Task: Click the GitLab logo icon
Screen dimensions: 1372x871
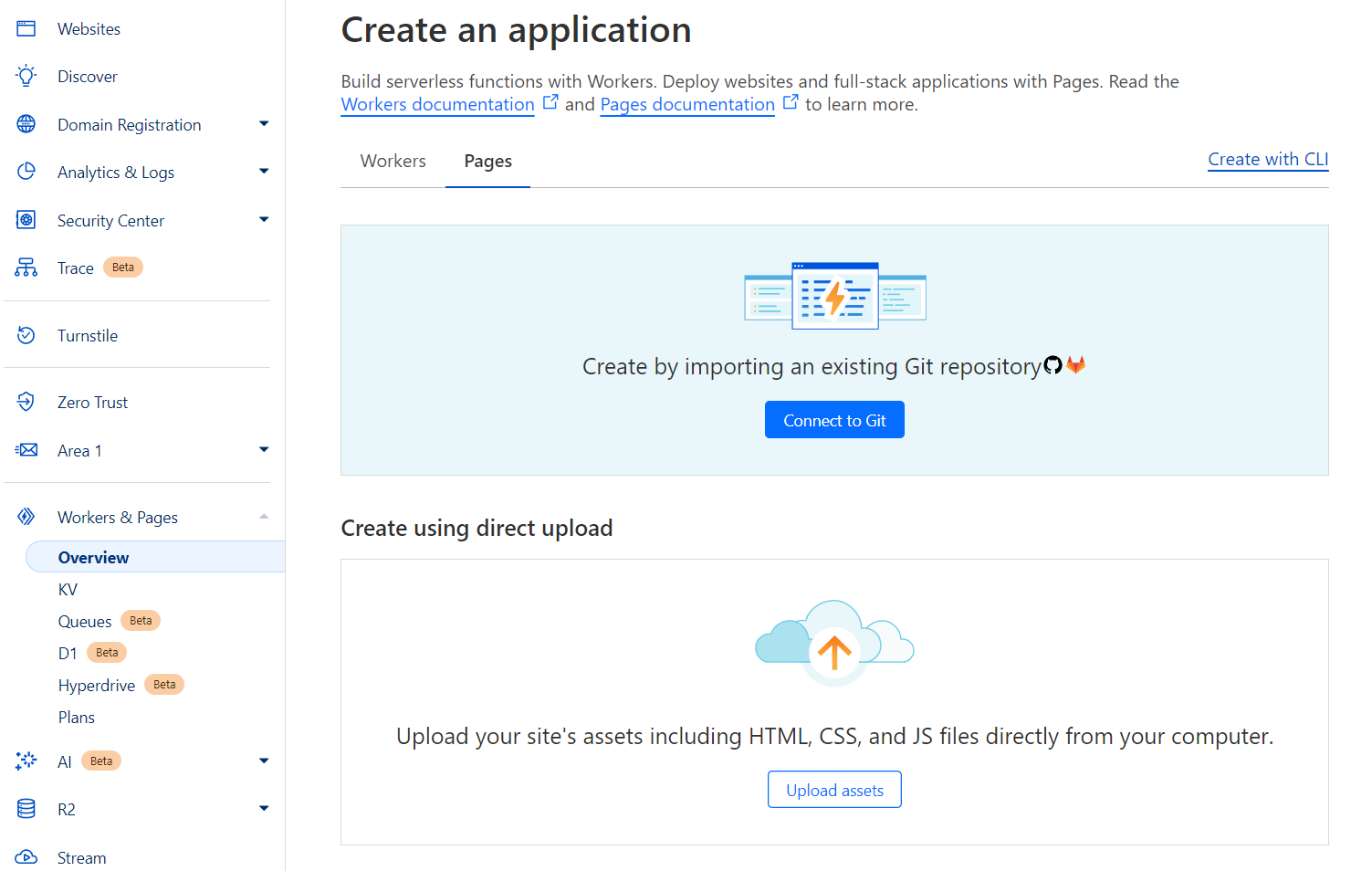Action: (x=1076, y=365)
